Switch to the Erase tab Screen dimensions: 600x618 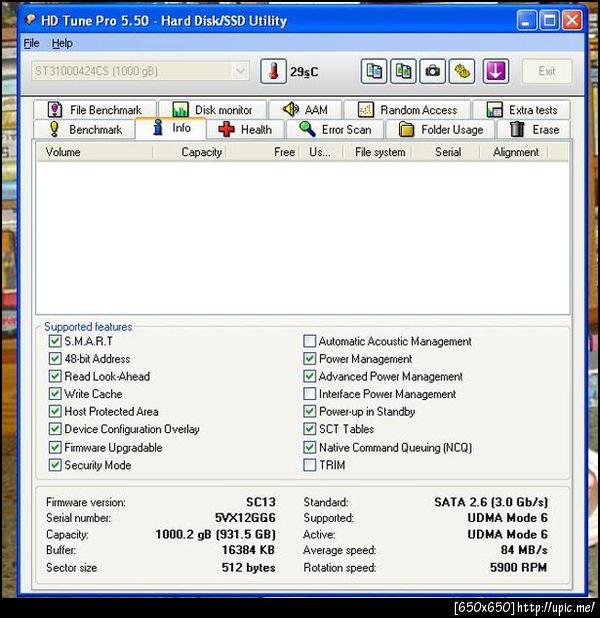click(x=534, y=129)
